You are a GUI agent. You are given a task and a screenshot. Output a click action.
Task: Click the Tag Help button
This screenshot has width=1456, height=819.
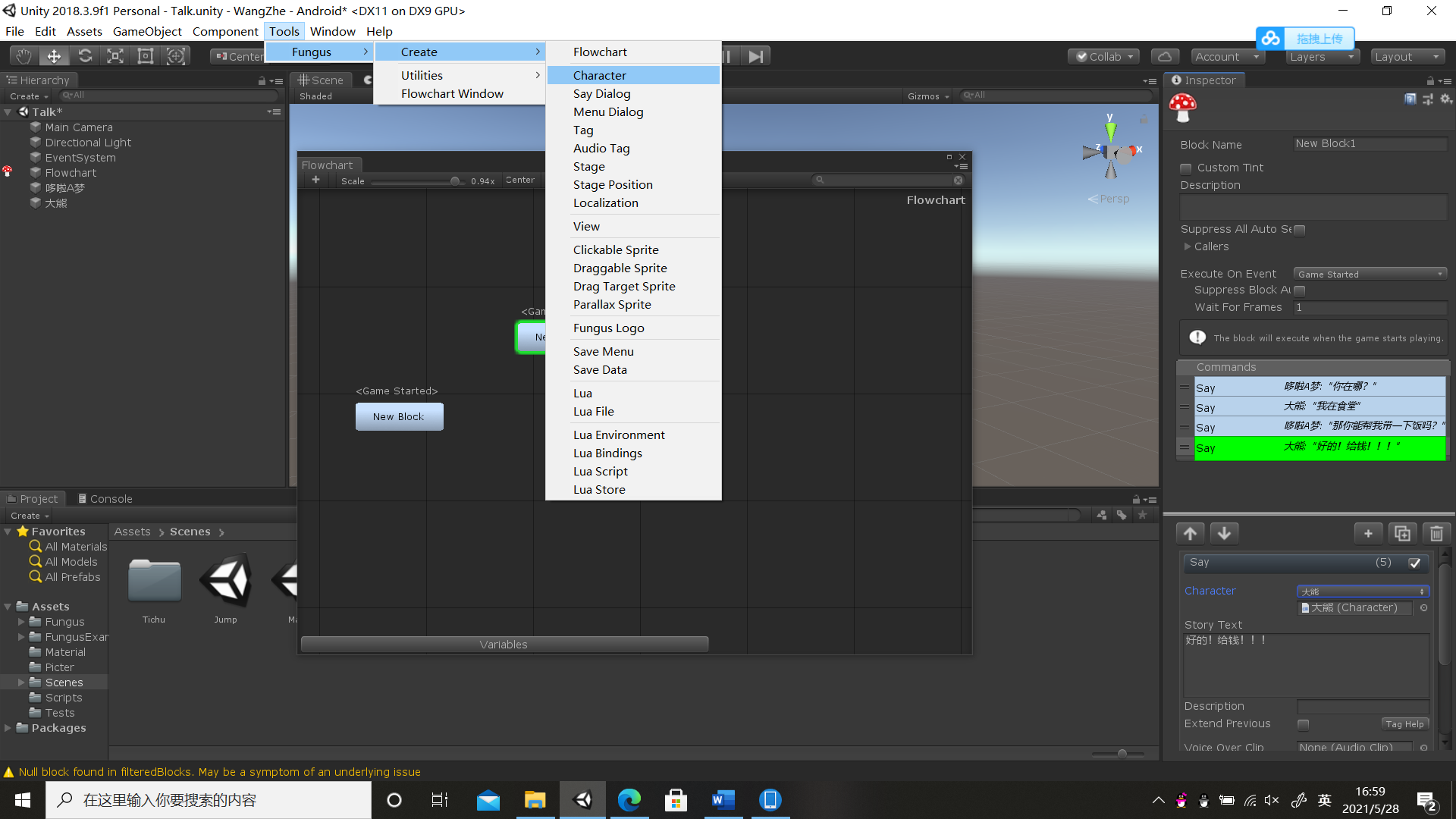(x=1404, y=724)
